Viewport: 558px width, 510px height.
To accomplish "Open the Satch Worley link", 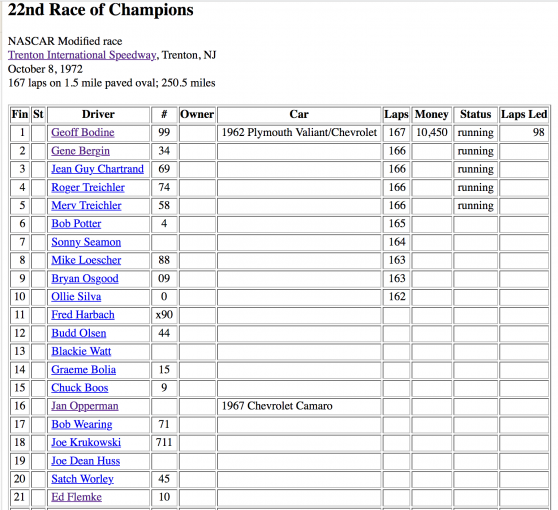I will coord(83,479).
